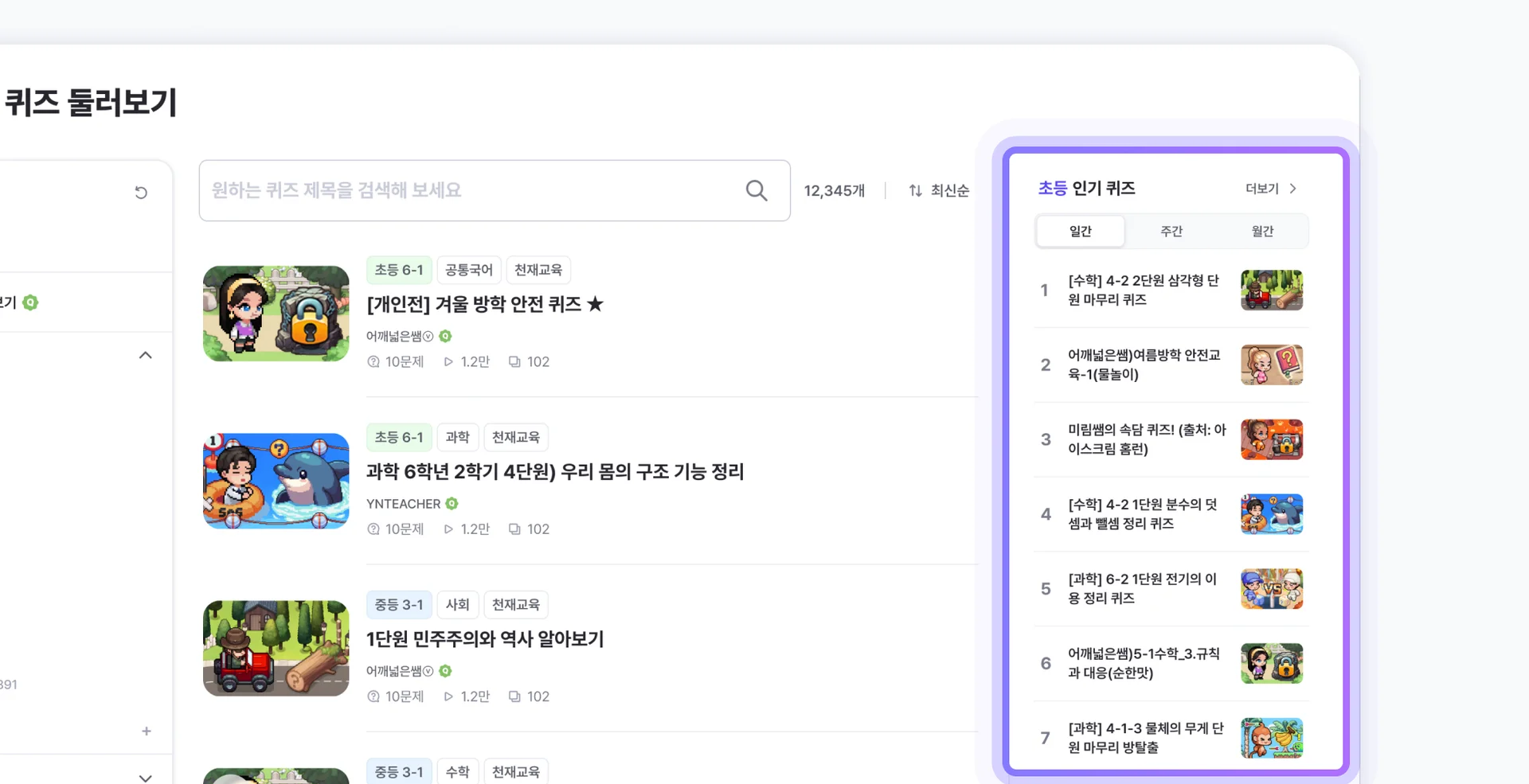
Task: Expand the bottom sidebar section via down chevron
Action: pos(146,777)
